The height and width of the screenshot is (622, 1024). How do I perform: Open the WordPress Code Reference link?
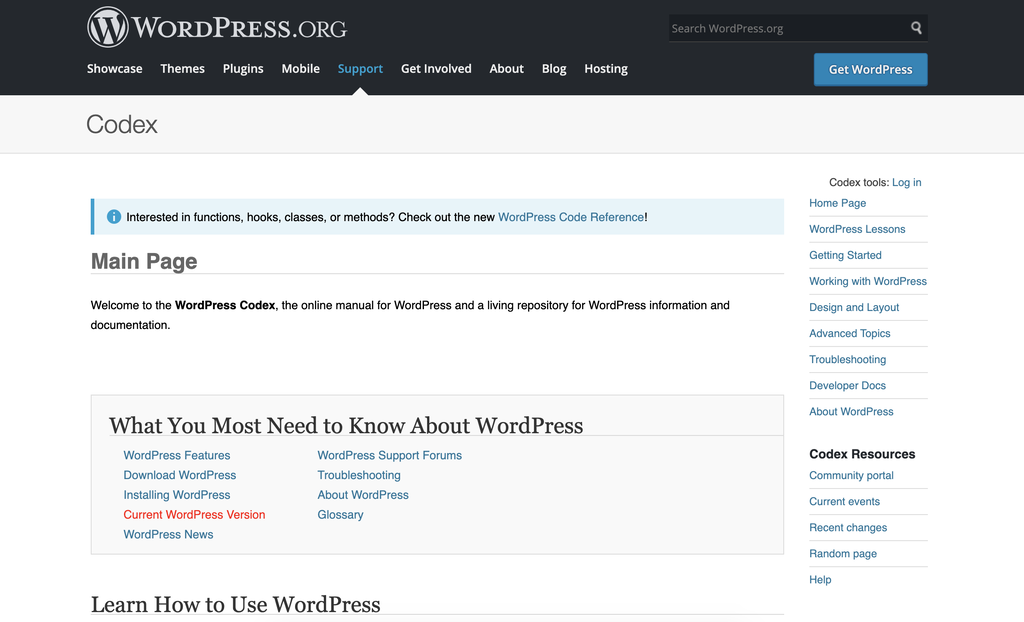pyautogui.click(x=571, y=217)
